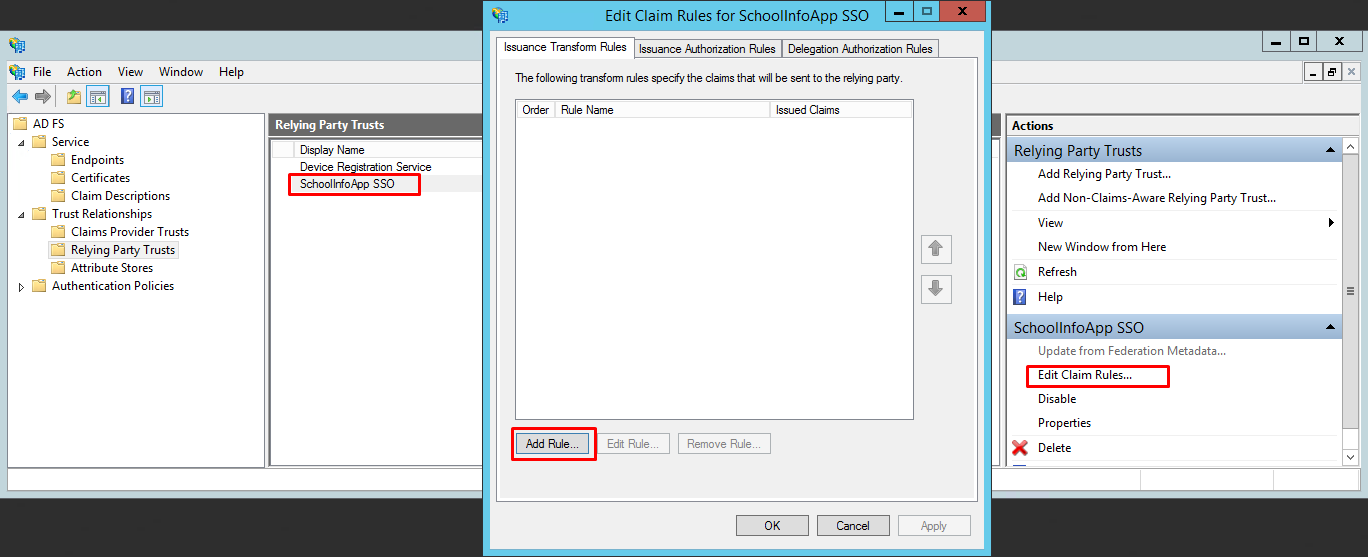
Task: Select Device Registration Service in trusts list
Action: [x=366, y=167]
